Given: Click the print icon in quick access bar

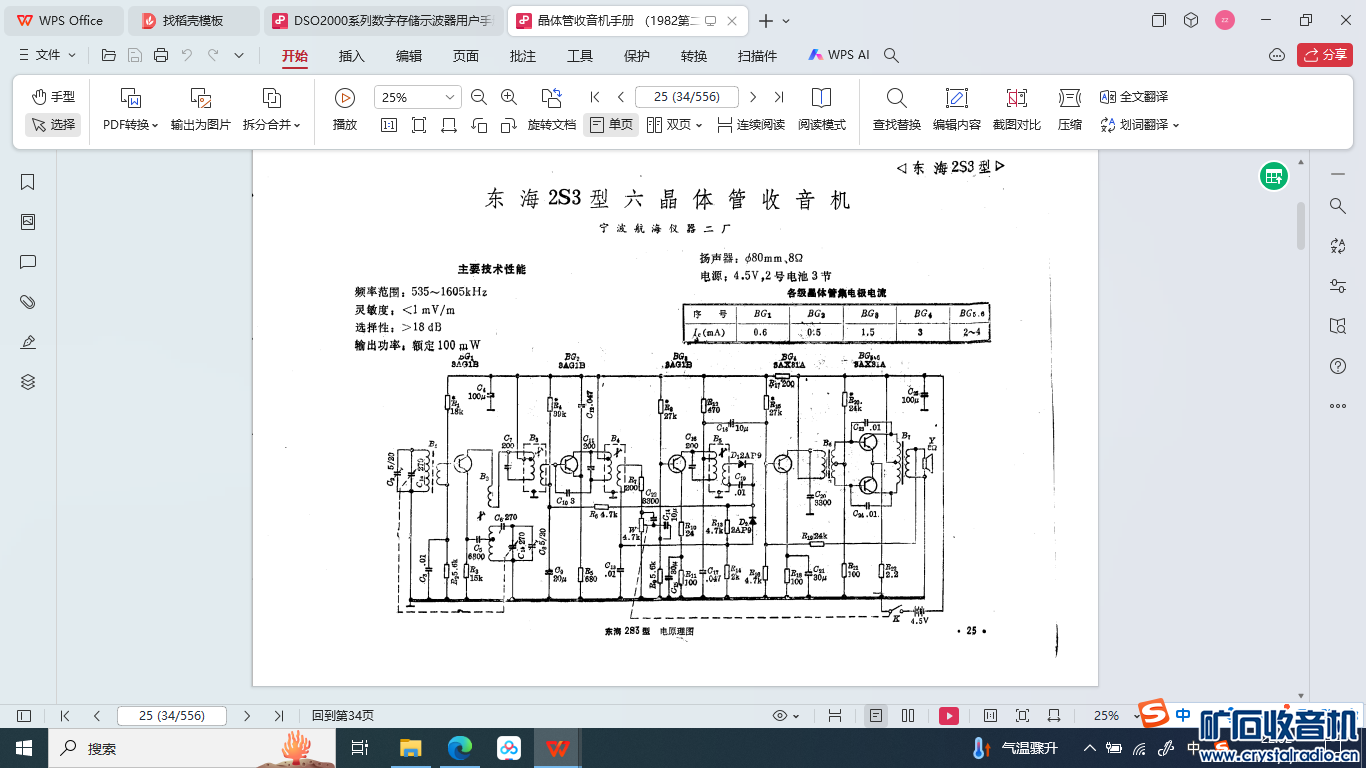Looking at the screenshot, I should [161, 56].
